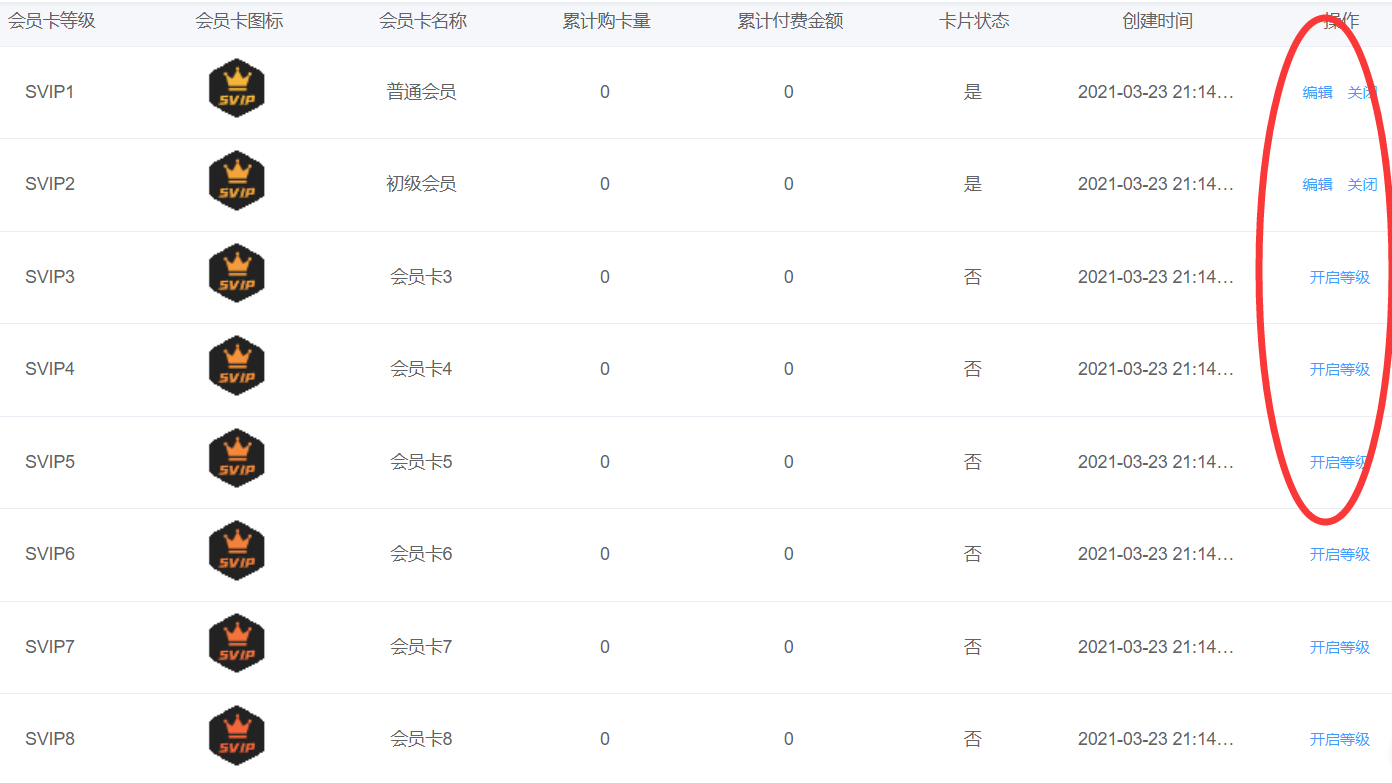Image resolution: width=1392 pixels, height=783 pixels.
Task: Click the 会员卡图标 column header
Action: tap(240, 21)
